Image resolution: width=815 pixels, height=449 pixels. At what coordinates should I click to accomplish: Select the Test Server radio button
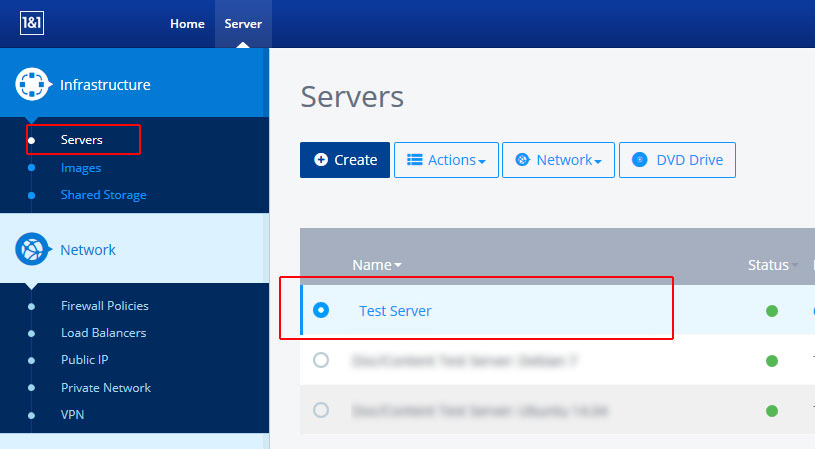click(x=321, y=310)
